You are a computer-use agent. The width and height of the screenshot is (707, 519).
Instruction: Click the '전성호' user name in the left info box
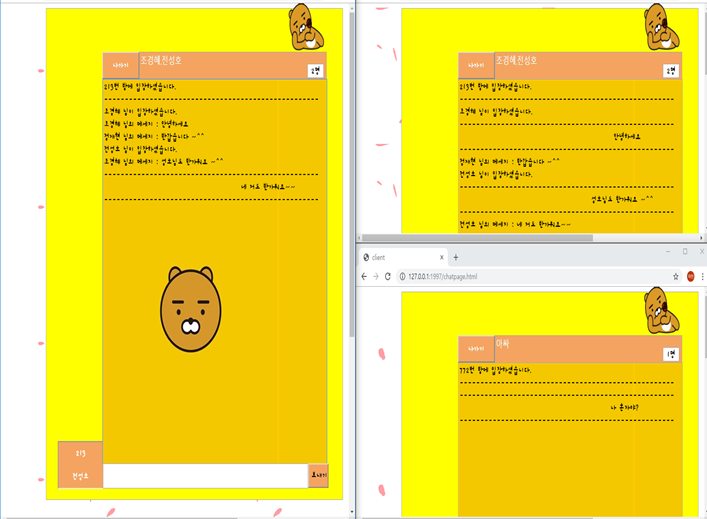click(x=81, y=476)
